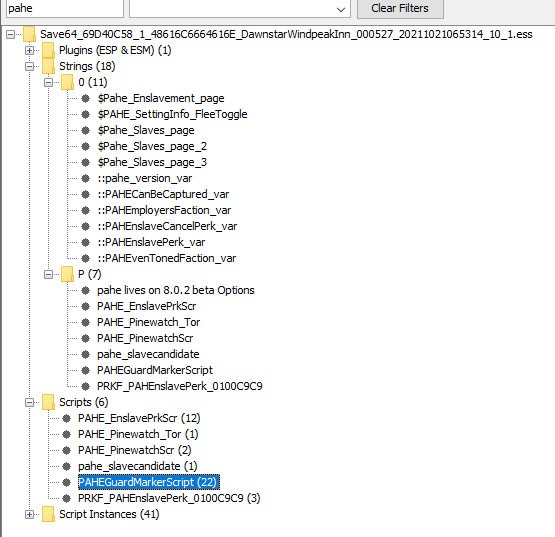
Task: Click bullet icon beside PAHE_EnslavePrkScr (12)
Action: point(66,418)
